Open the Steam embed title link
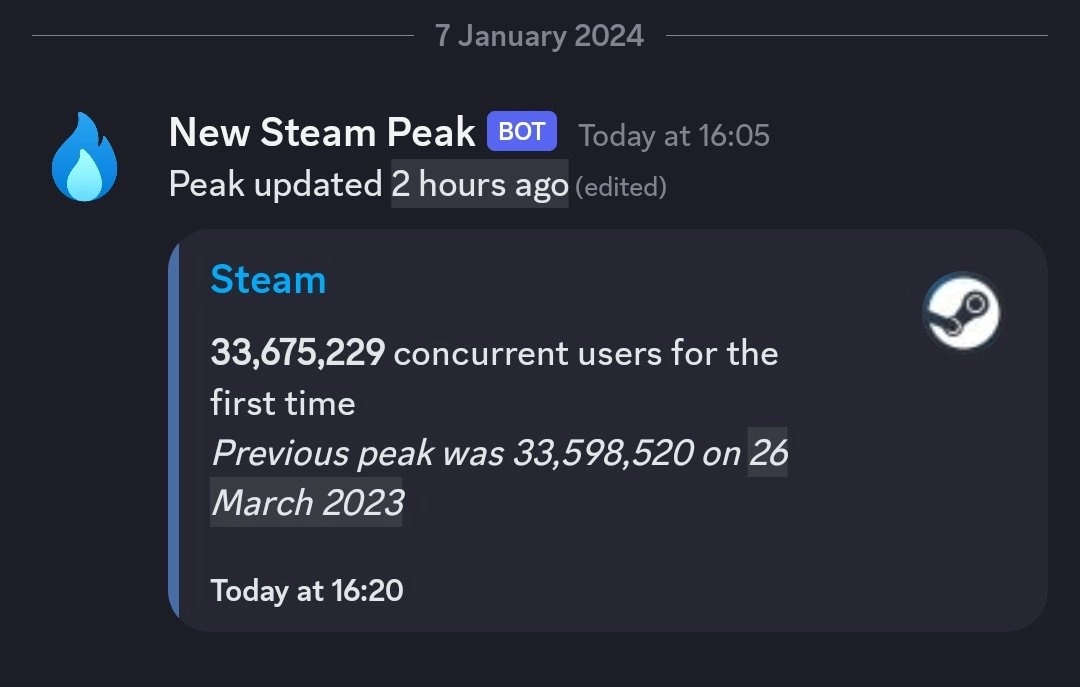1080x687 pixels. click(268, 281)
